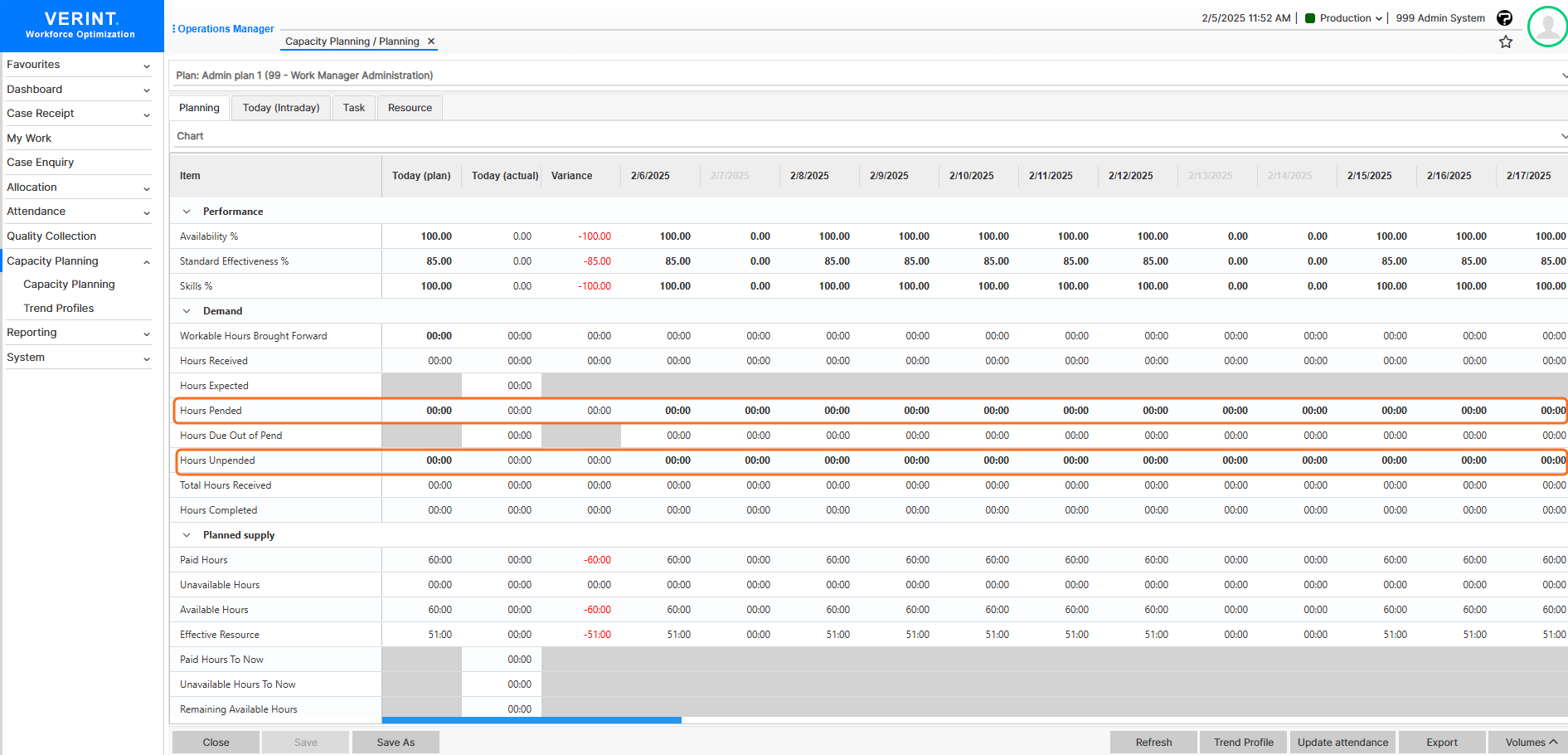The height and width of the screenshot is (755, 1568).
Task: Select Trend Profiles in the sidebar
Action: pyautogui.click(x=58, y=308)
